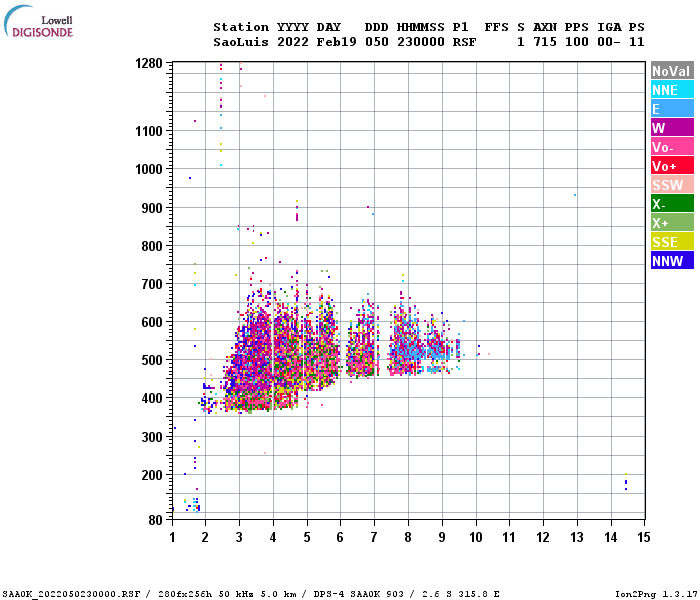Click the Station header label

[x=241, y=27]
